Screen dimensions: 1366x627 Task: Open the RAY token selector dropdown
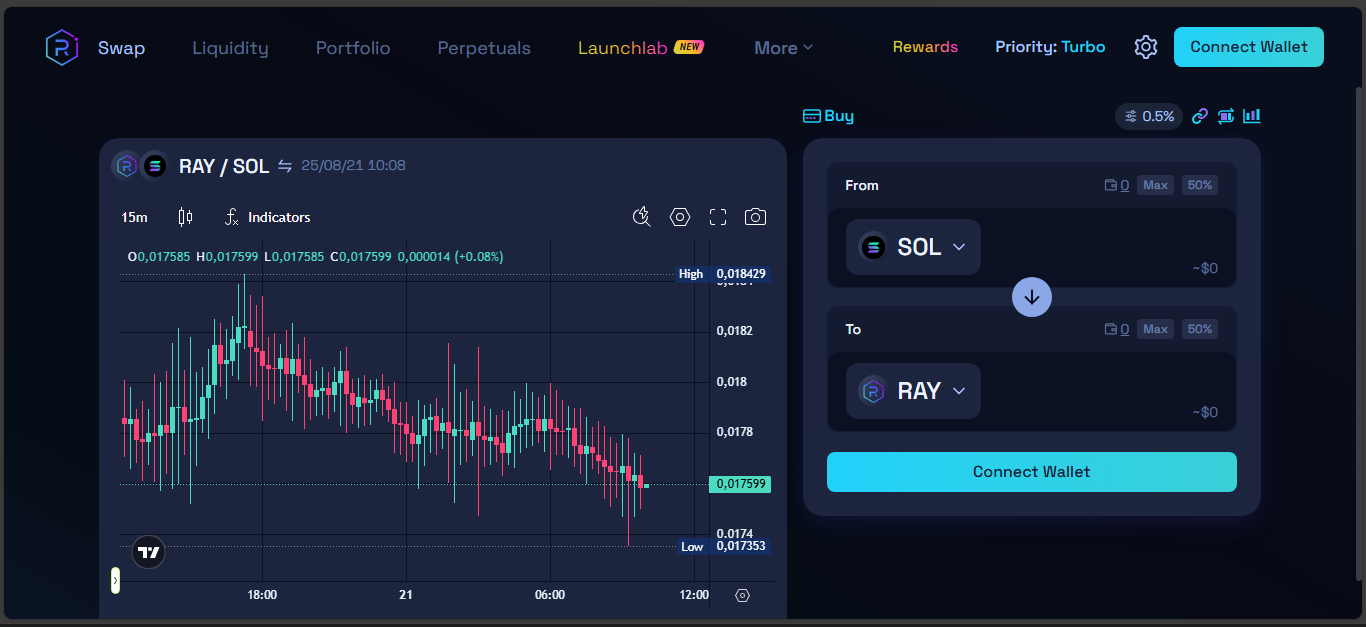(913, 391)
